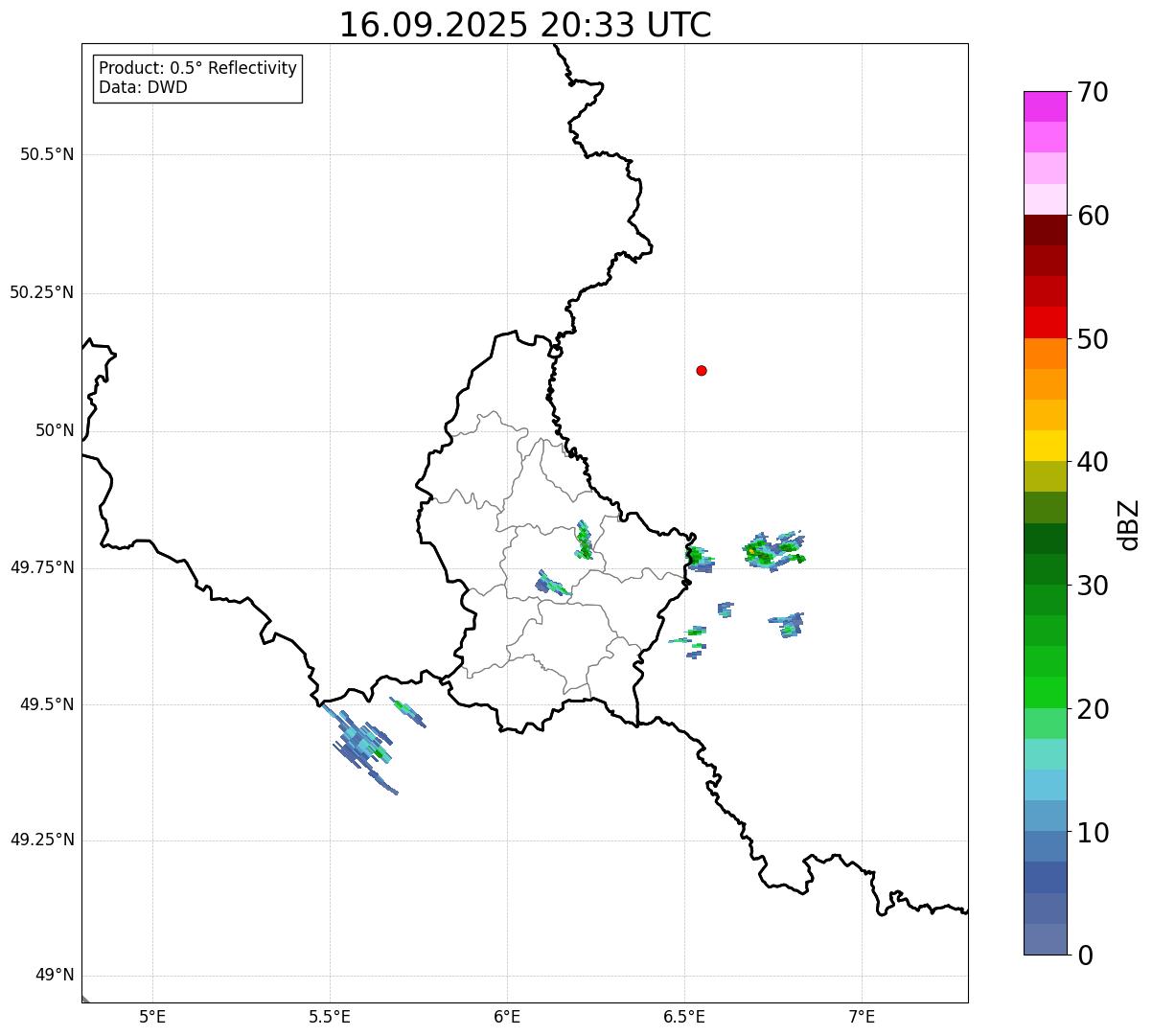The width and height of the screenshot is (1152, 1036).
Task: Click the 6°E longitude label
Action: (x=507, y=1016)
